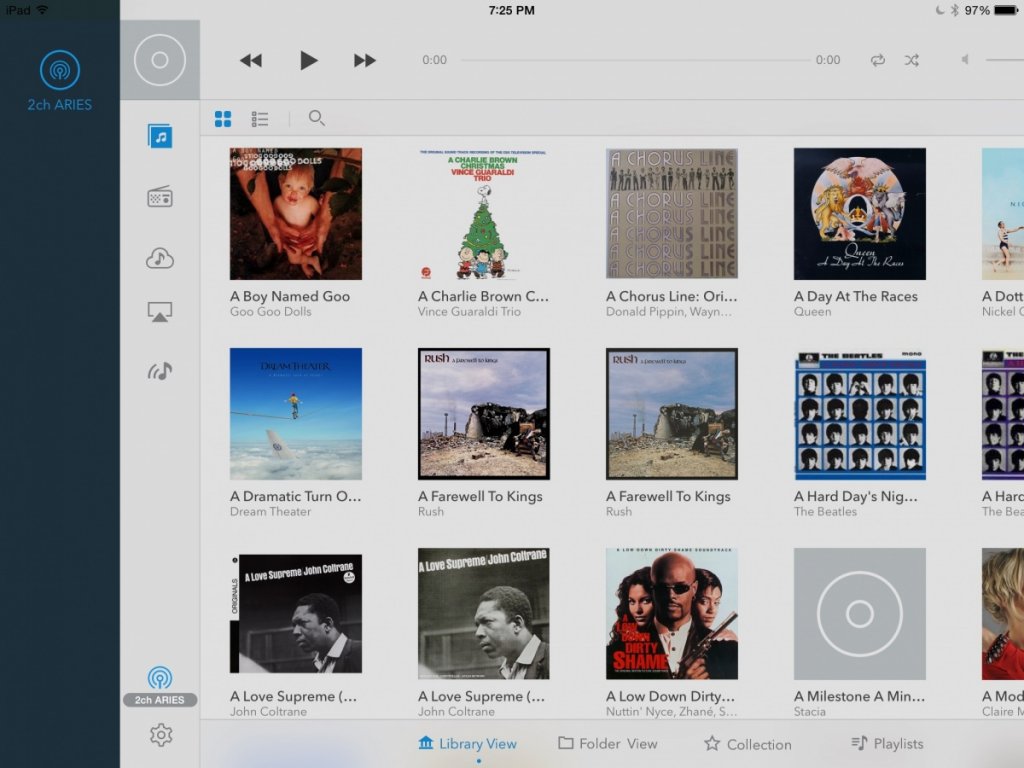The image size is (1024, 768).
Task: Tap the 2ch ARIES device in dark panel
Action: (x=59, y=81)
